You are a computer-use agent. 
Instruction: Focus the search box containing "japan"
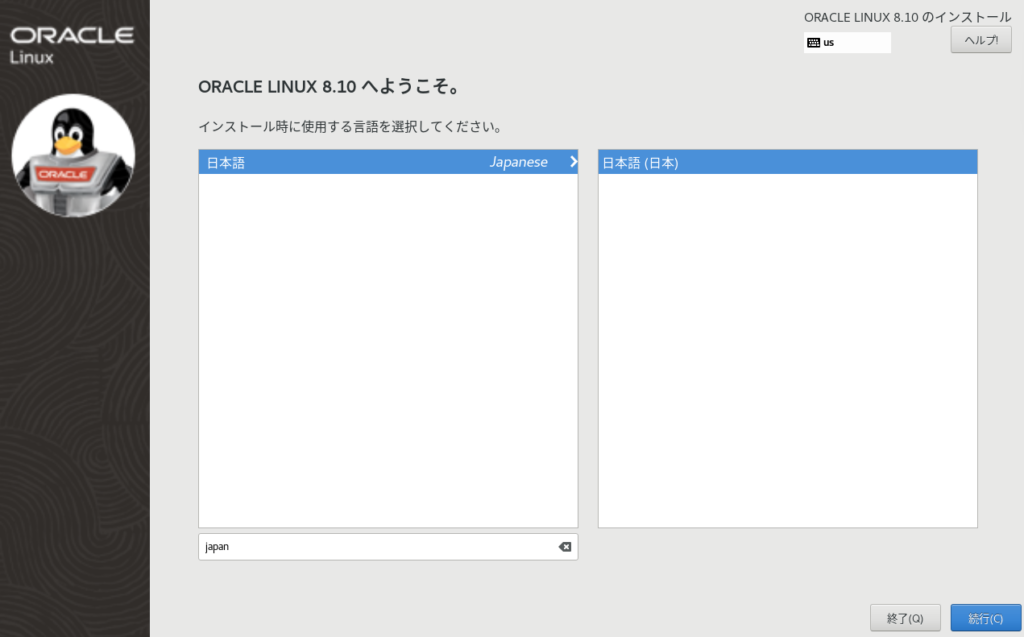[x=380, y=547]
